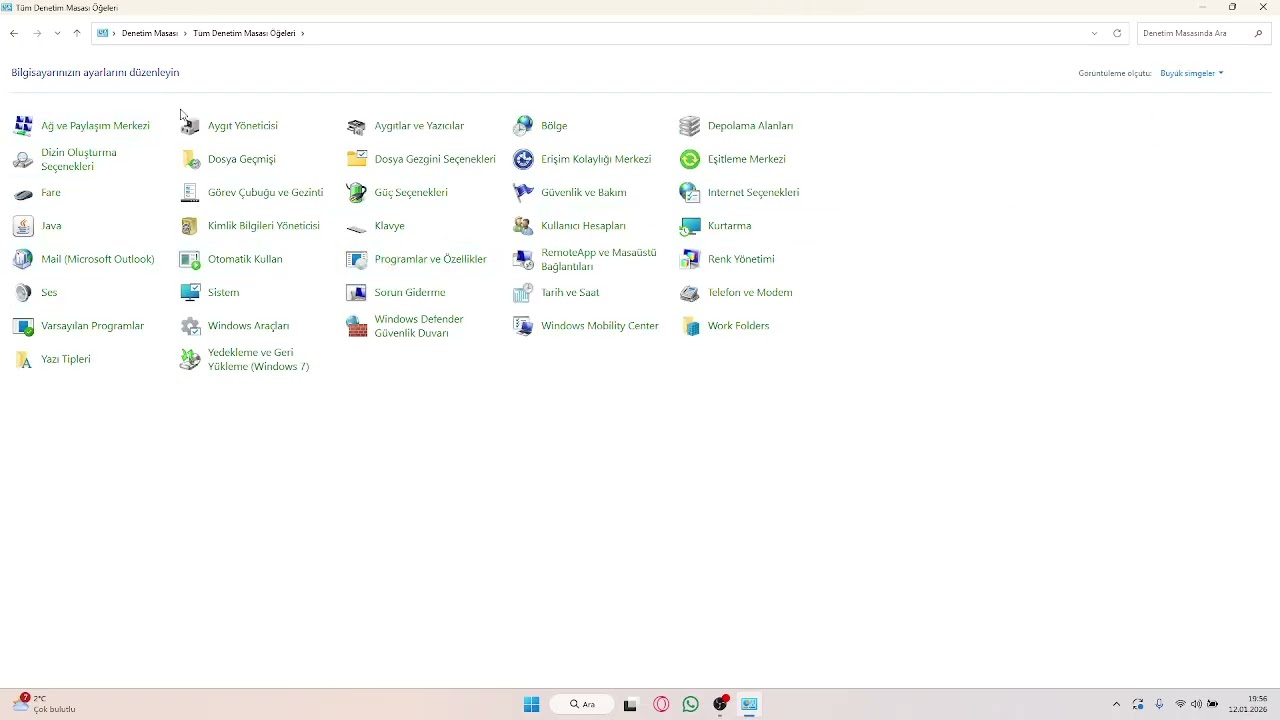Click the Depolama Alanları icon
This screenshot has width=1280, height=720.
pyautogui.click(x=690, y=126)
